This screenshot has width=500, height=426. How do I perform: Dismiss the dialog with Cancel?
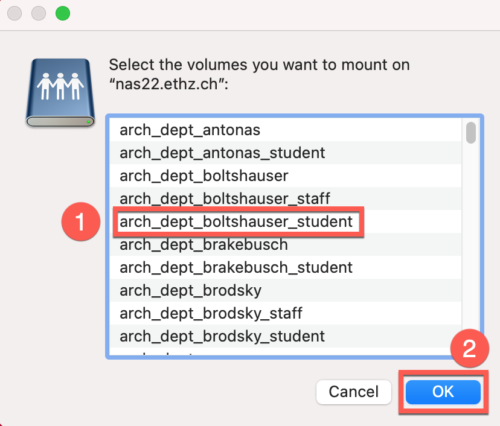tap(353, 392)
